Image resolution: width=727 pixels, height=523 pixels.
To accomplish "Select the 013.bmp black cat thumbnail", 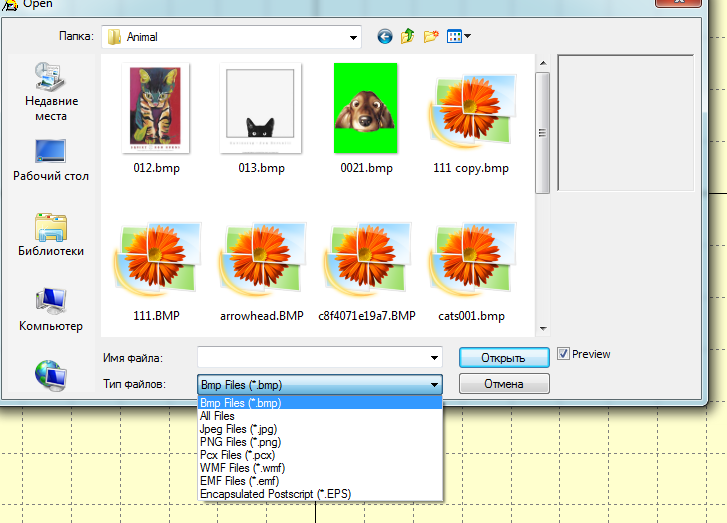I will [x=261, y=108].
